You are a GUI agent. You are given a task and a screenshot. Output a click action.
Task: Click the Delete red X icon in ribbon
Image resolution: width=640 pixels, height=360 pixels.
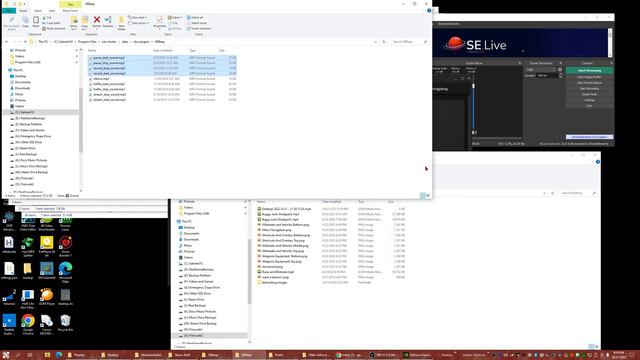pyautogui.click(x=97, y=20)
